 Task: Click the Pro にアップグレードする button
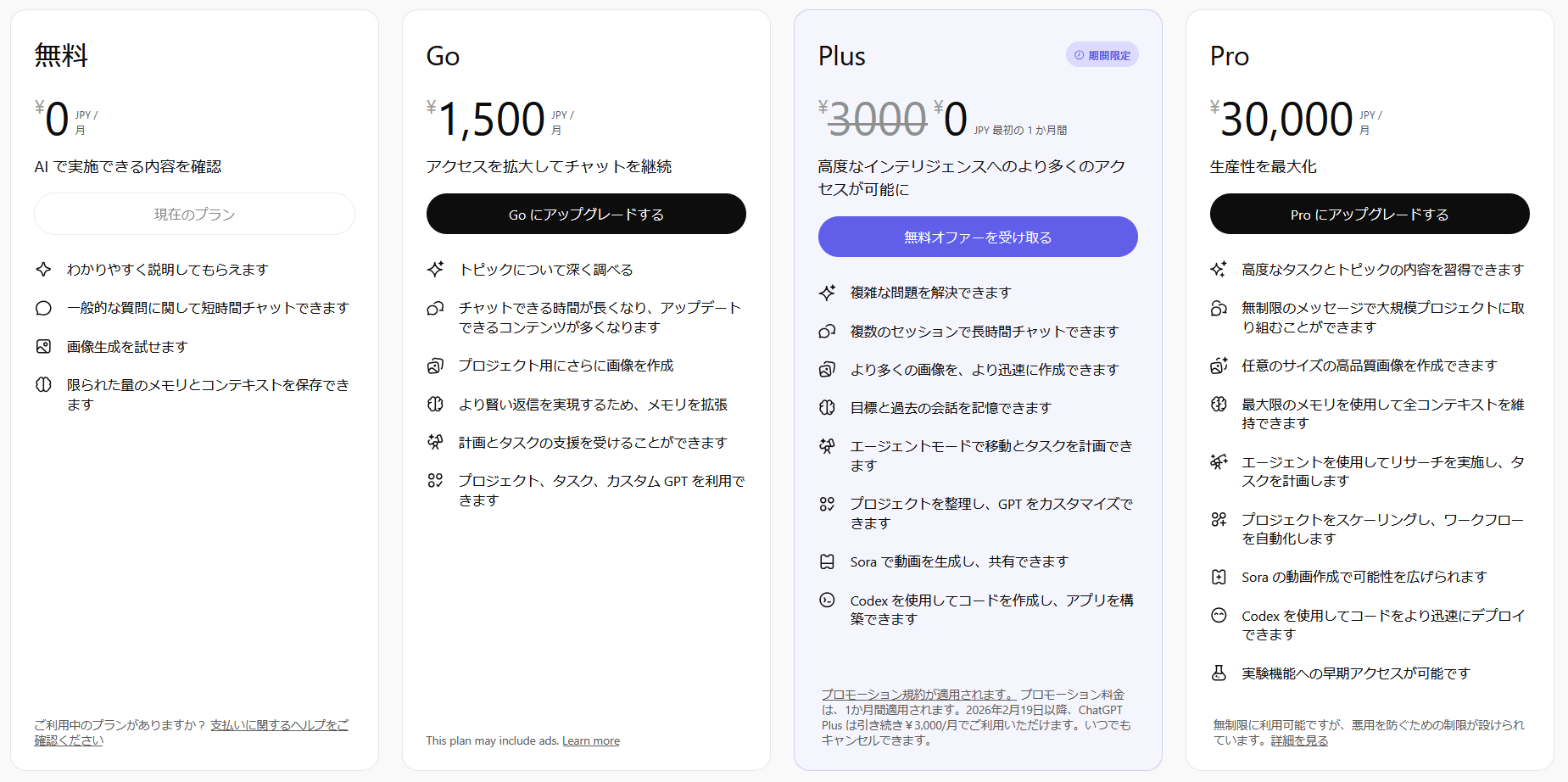point(1369,214)
